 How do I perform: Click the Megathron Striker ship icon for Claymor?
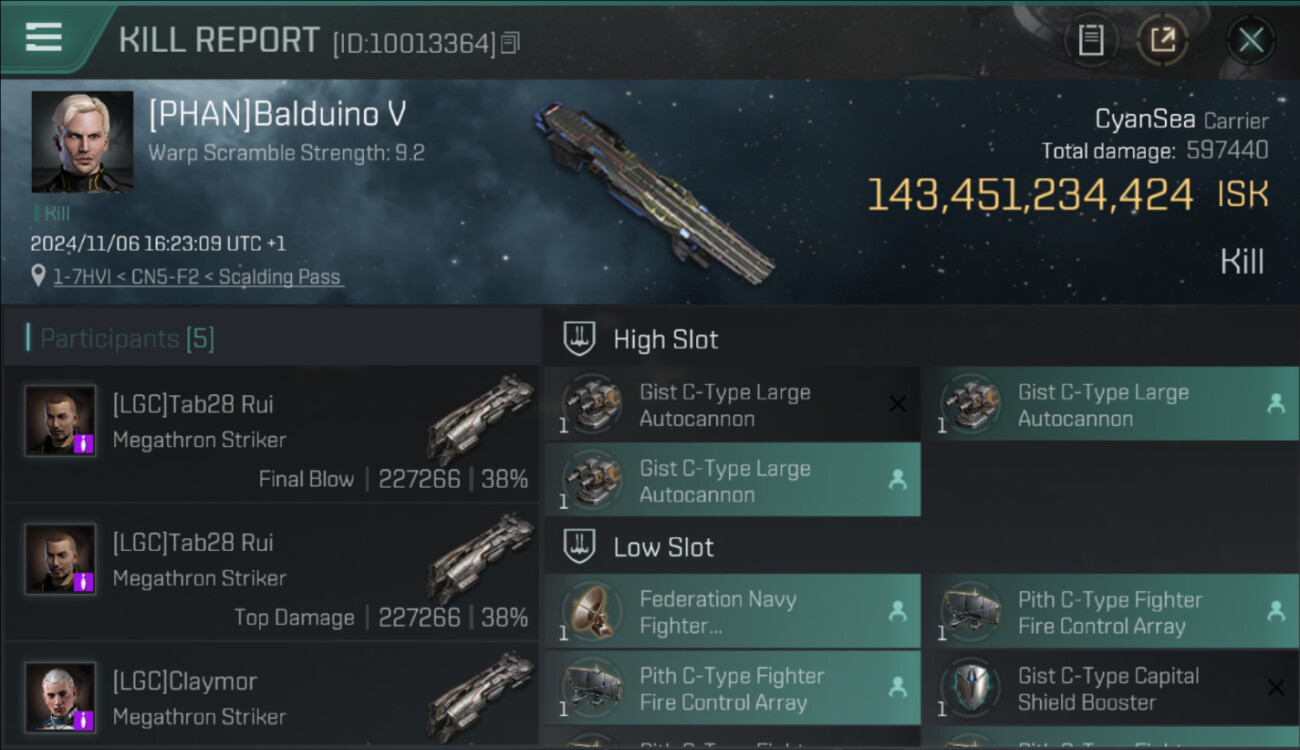[x=481, y=683]
